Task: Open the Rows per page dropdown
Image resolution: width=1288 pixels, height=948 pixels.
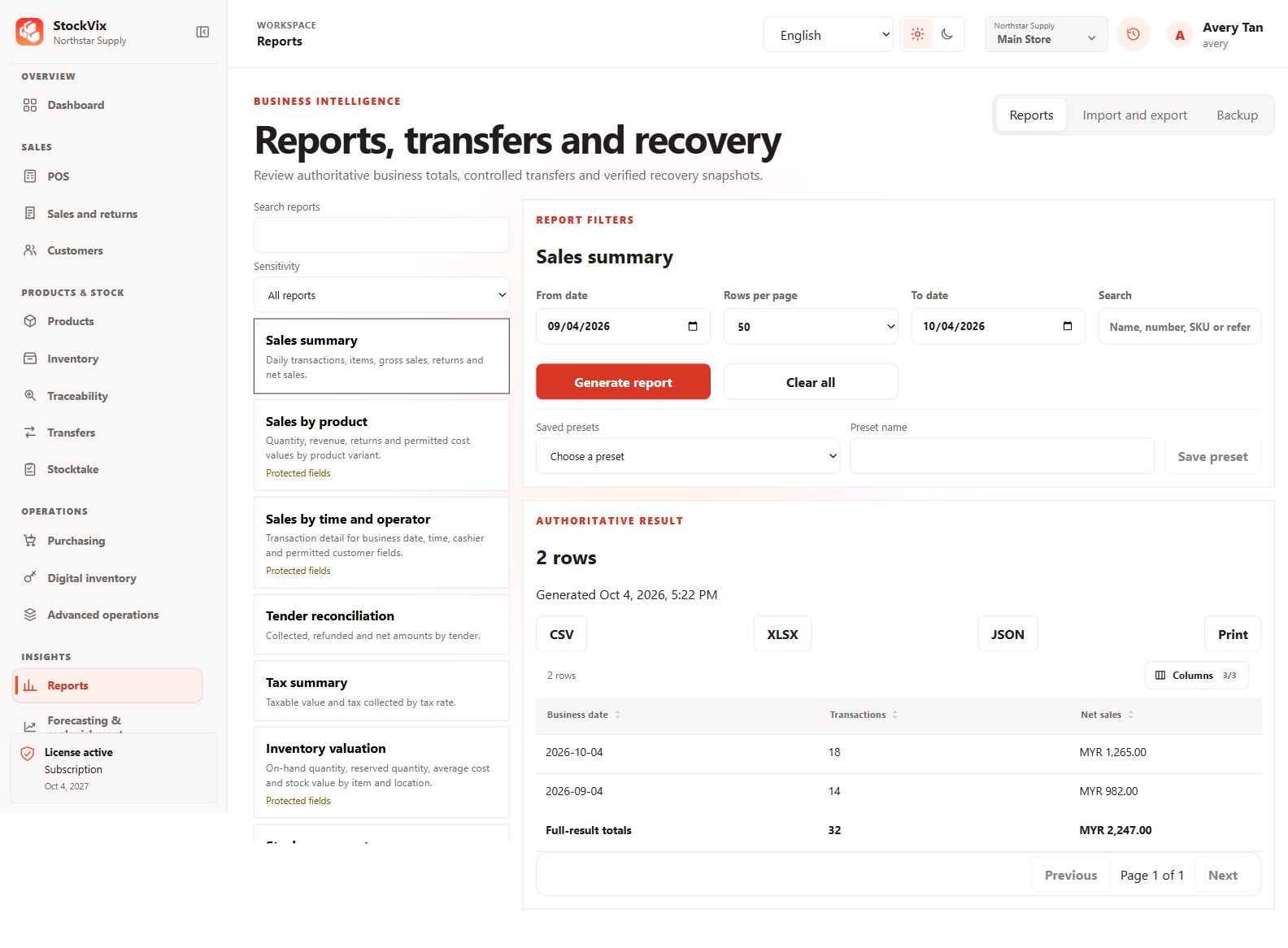Action: click(811, 326)
